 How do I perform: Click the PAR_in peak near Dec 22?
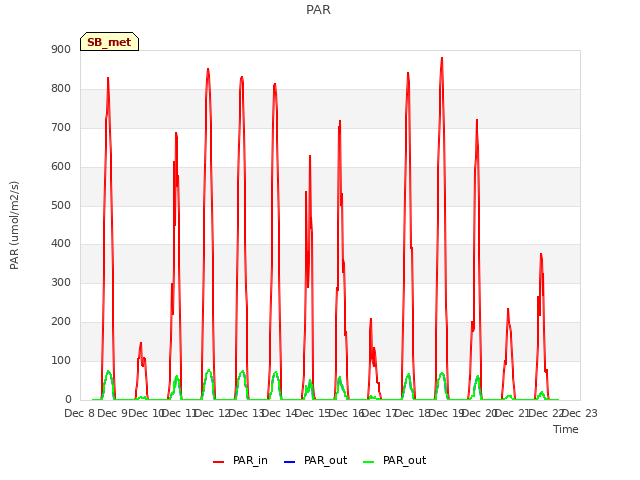coord(541,254)
